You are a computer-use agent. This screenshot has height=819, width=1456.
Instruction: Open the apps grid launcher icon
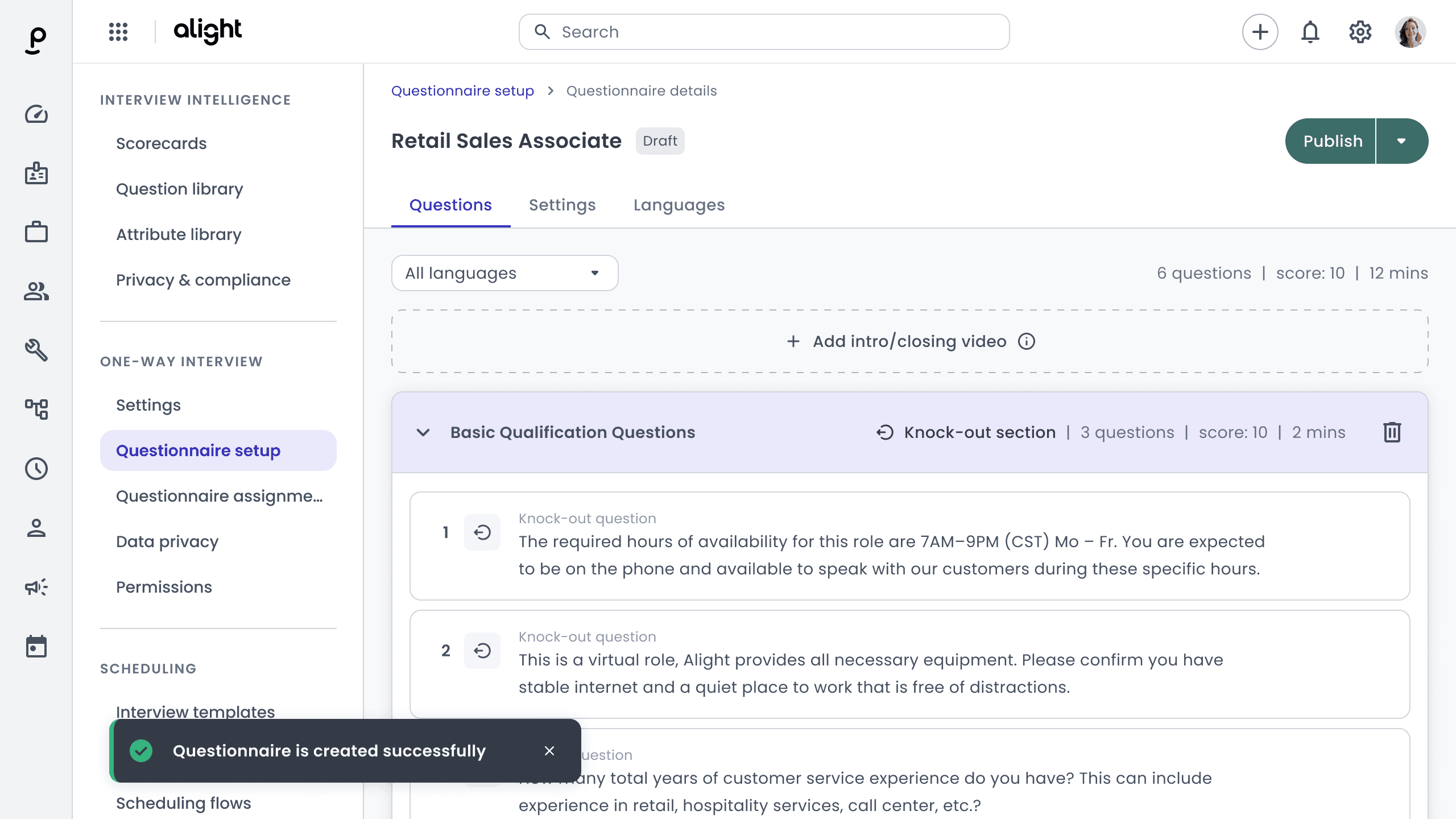pyautogui.click(x=118, y=32)
